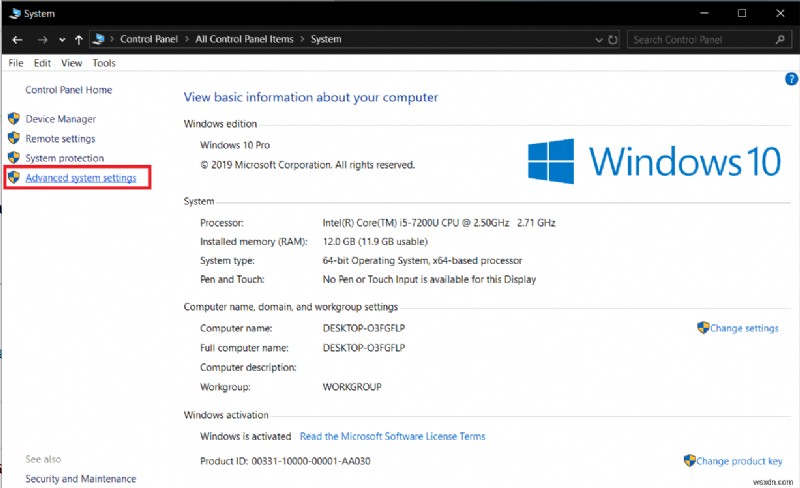Click shield icon beside Change product key
This screenshot has width=800, height=488.
point(690,460)
